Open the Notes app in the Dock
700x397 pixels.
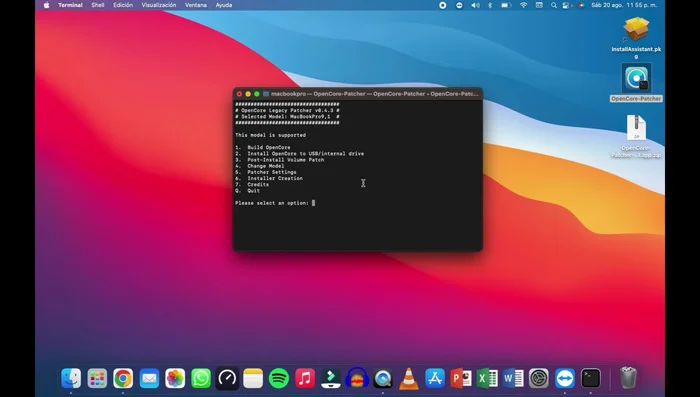pos(253,378)
